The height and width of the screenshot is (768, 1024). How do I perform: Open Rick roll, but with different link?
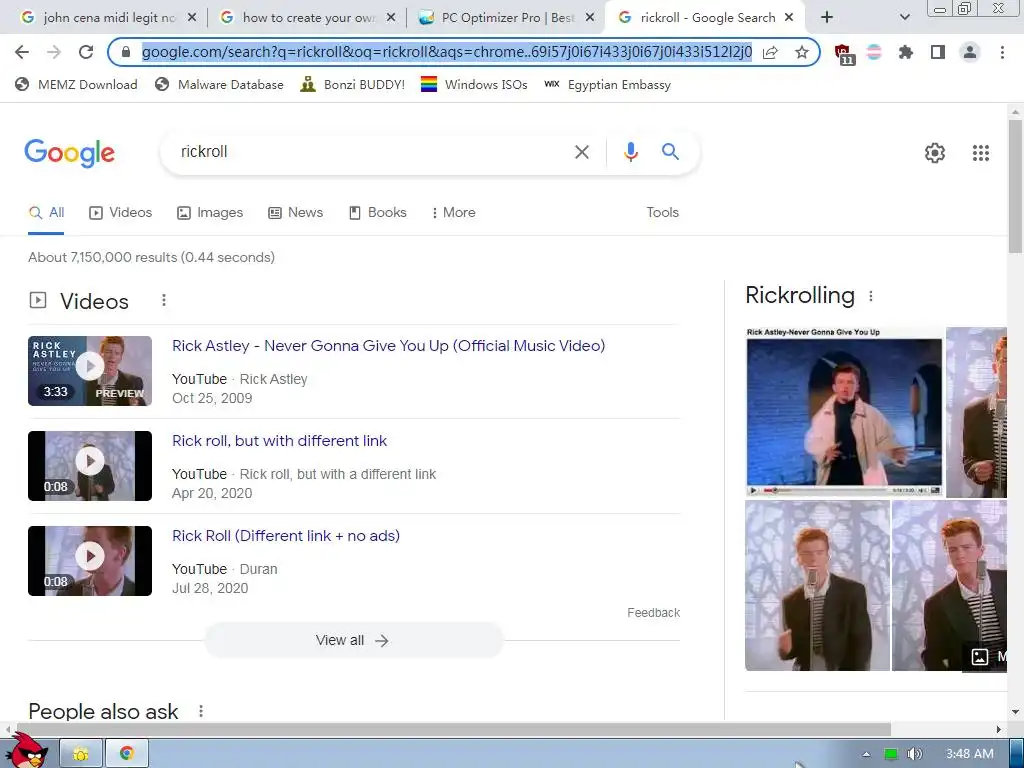click(x=280, y=441)
